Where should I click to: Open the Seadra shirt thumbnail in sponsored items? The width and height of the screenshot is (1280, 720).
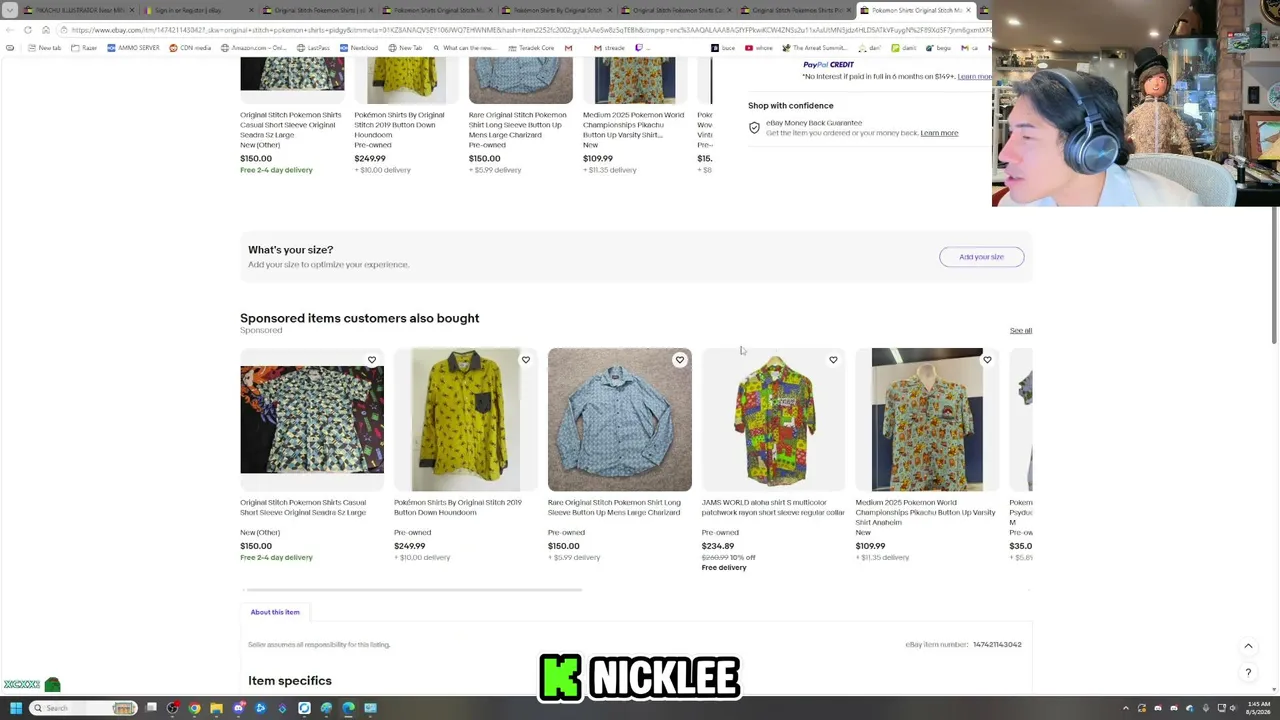(x=312, y=420)
